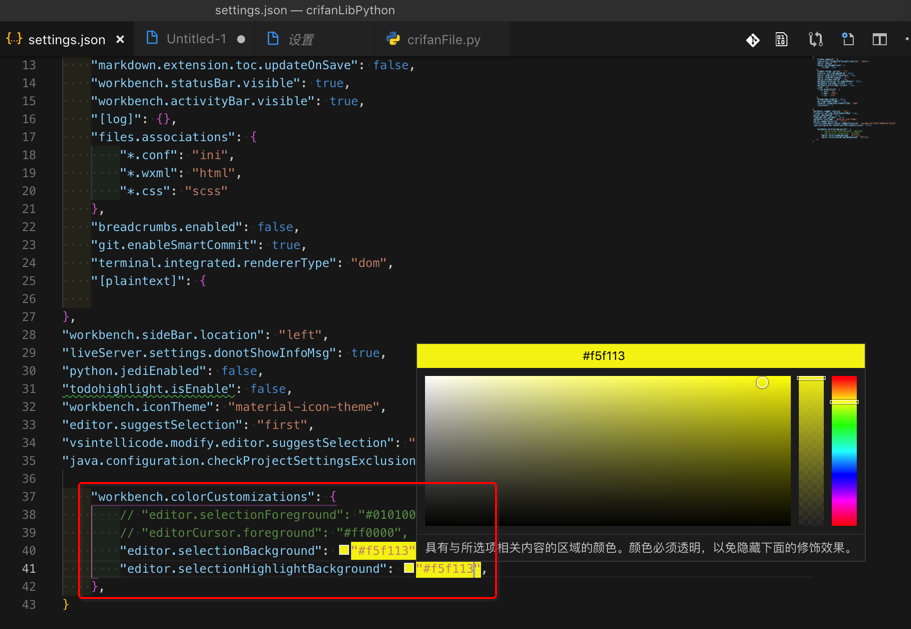The image size is (911, 629).
Task: Switch to the settings.json tab
Action: click(x=66, y=39)
